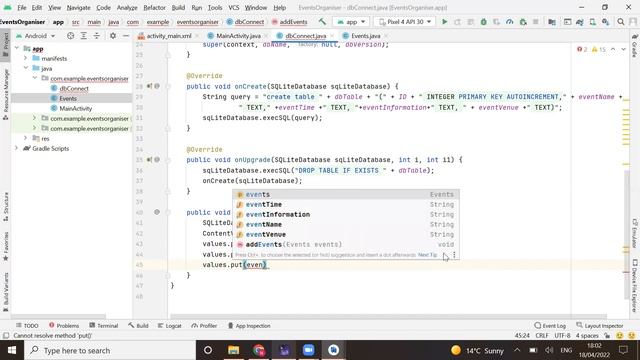Switch to MainActivity.java tab
The height and width of the screenshot is (360, 640).
[x=238, y=36]
